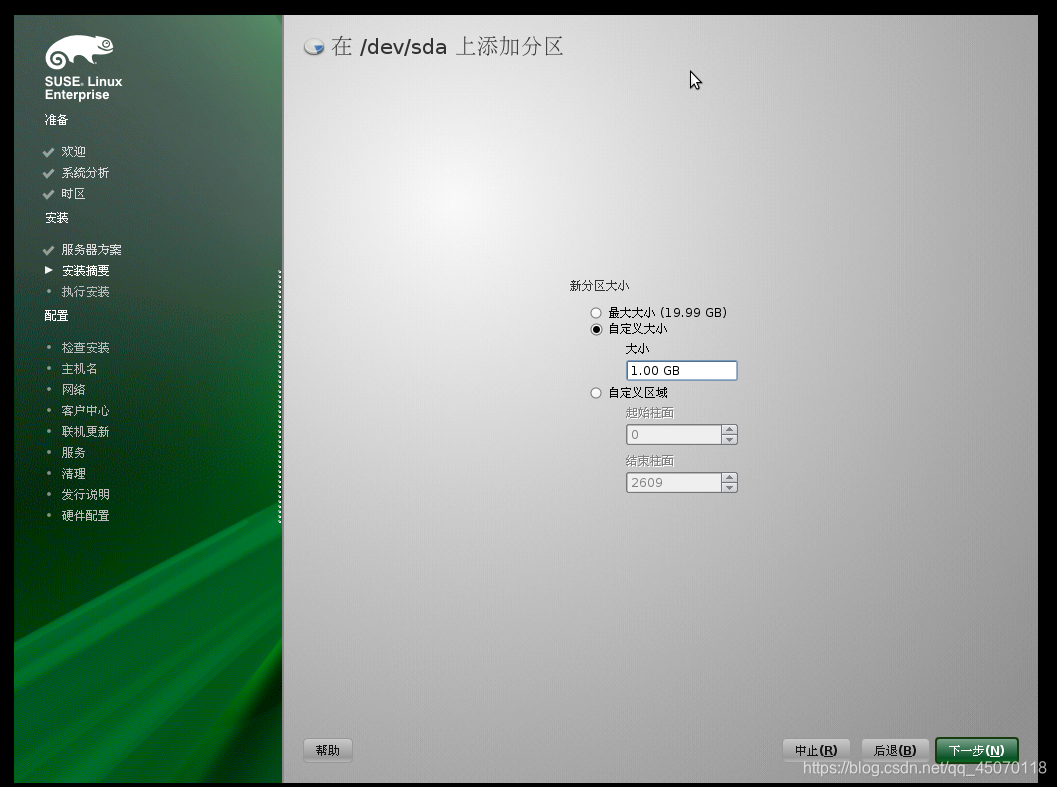This screenshot has width=1057, height=787.
Task: Click the disk icon beside the page title
Action: [x=314, y=47]
